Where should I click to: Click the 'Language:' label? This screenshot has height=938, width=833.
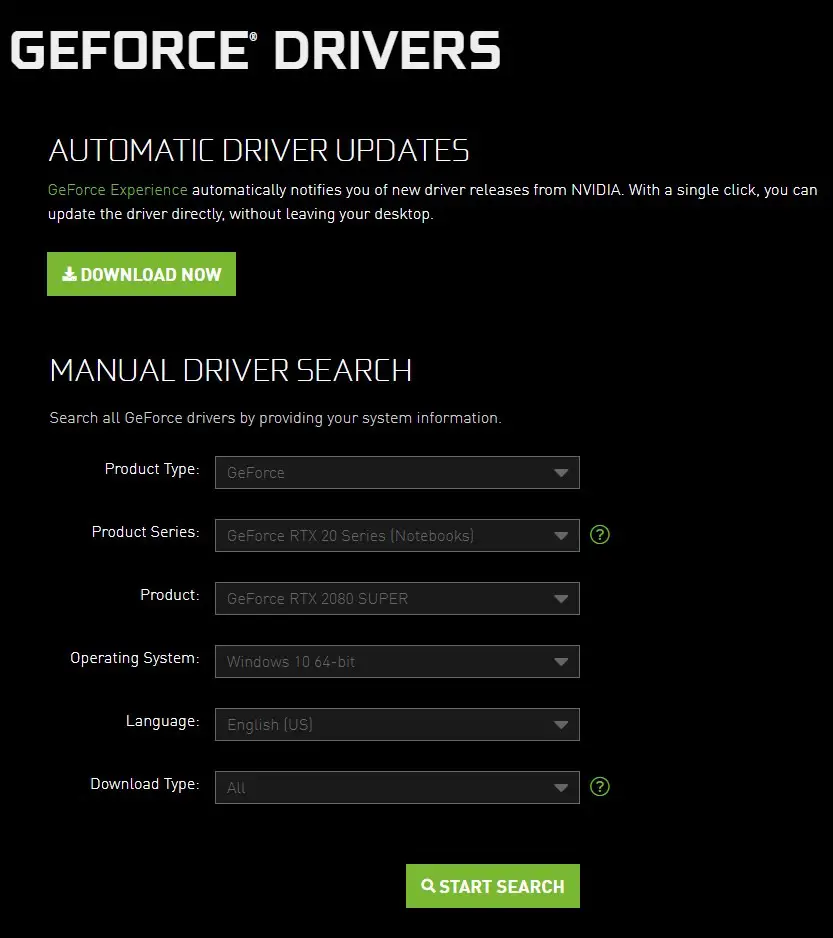pyautogui.click(x=163, y=721)
